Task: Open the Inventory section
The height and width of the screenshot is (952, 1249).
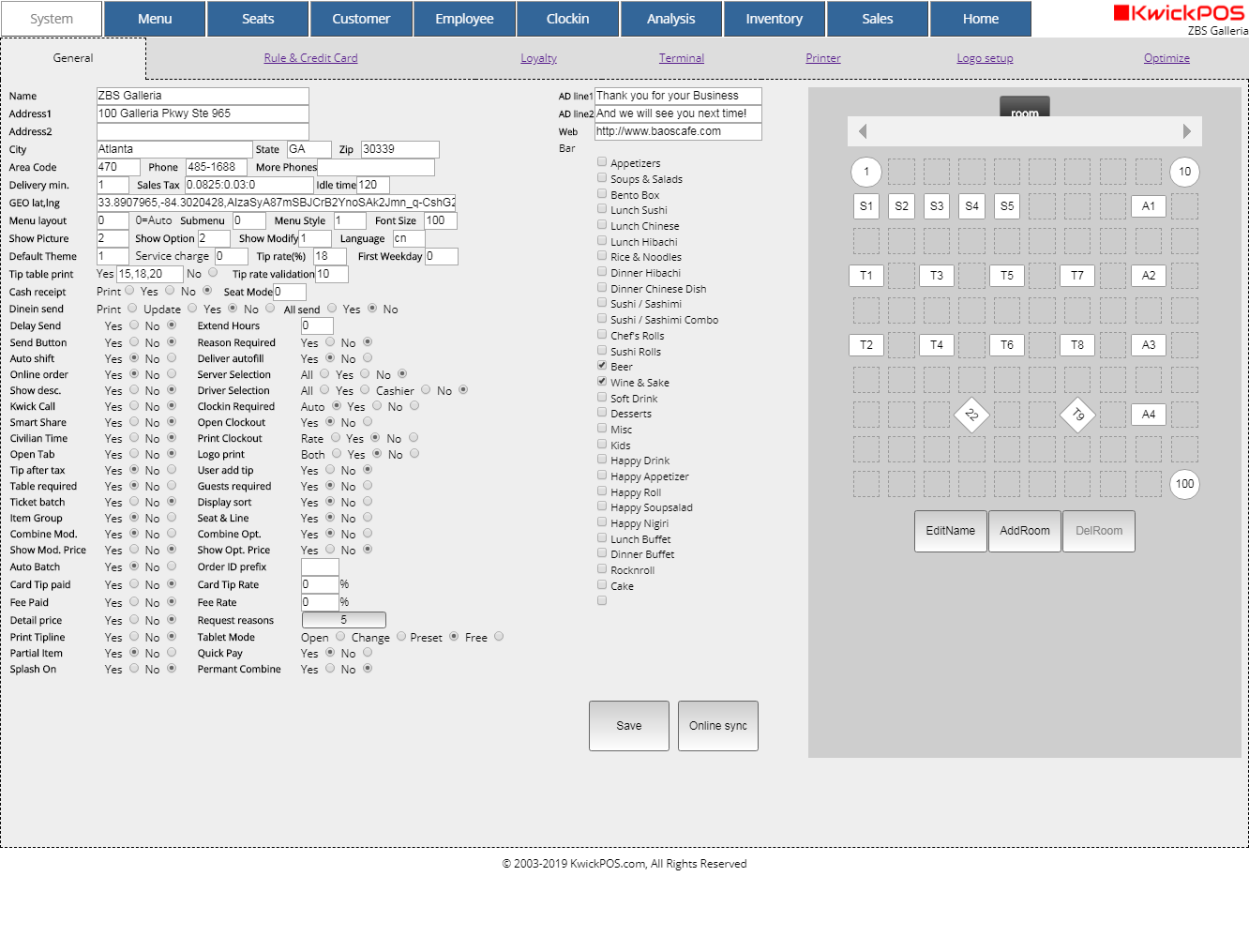Action: (775, 19)
